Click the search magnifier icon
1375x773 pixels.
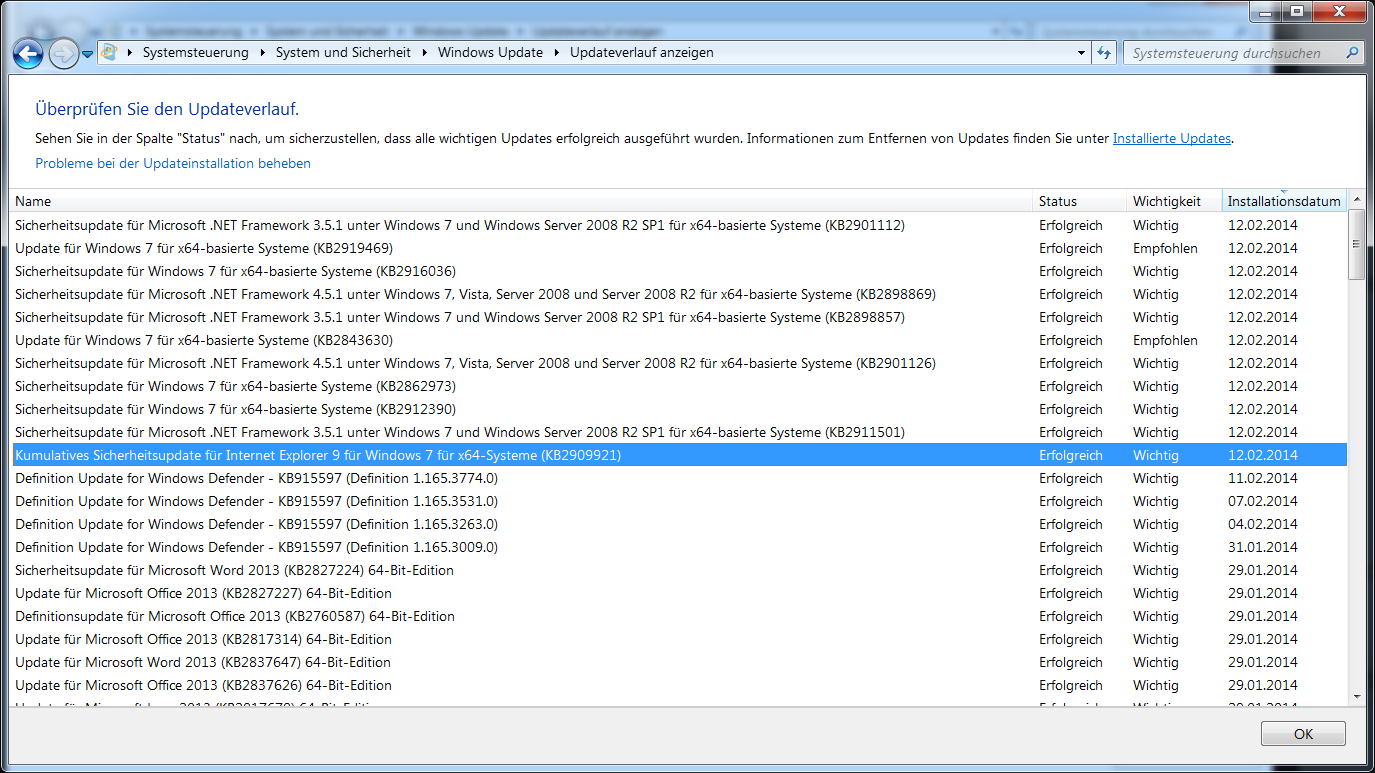(1352, 53)
